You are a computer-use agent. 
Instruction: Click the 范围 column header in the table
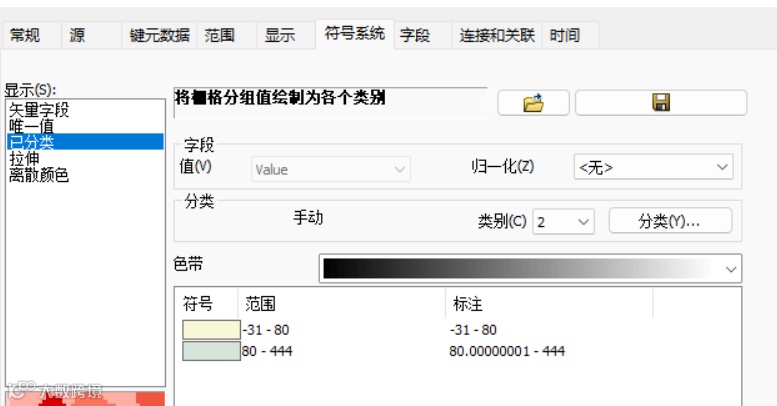pos(260,303)
